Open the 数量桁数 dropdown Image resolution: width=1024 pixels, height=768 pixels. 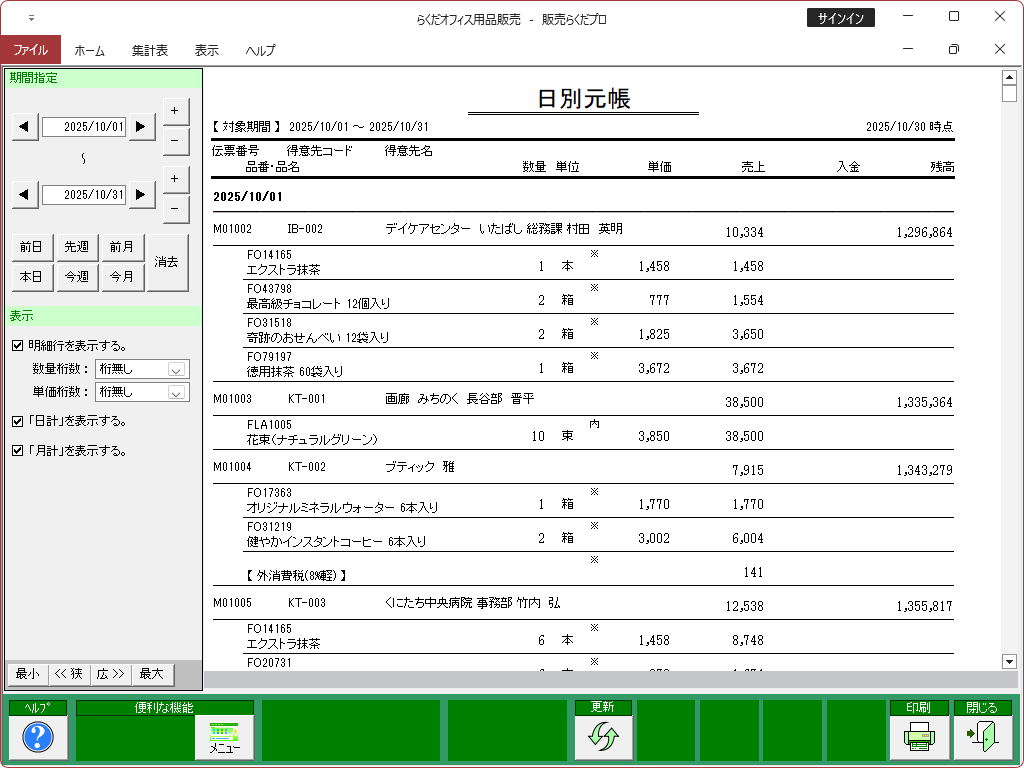click(x=177, y=370)
